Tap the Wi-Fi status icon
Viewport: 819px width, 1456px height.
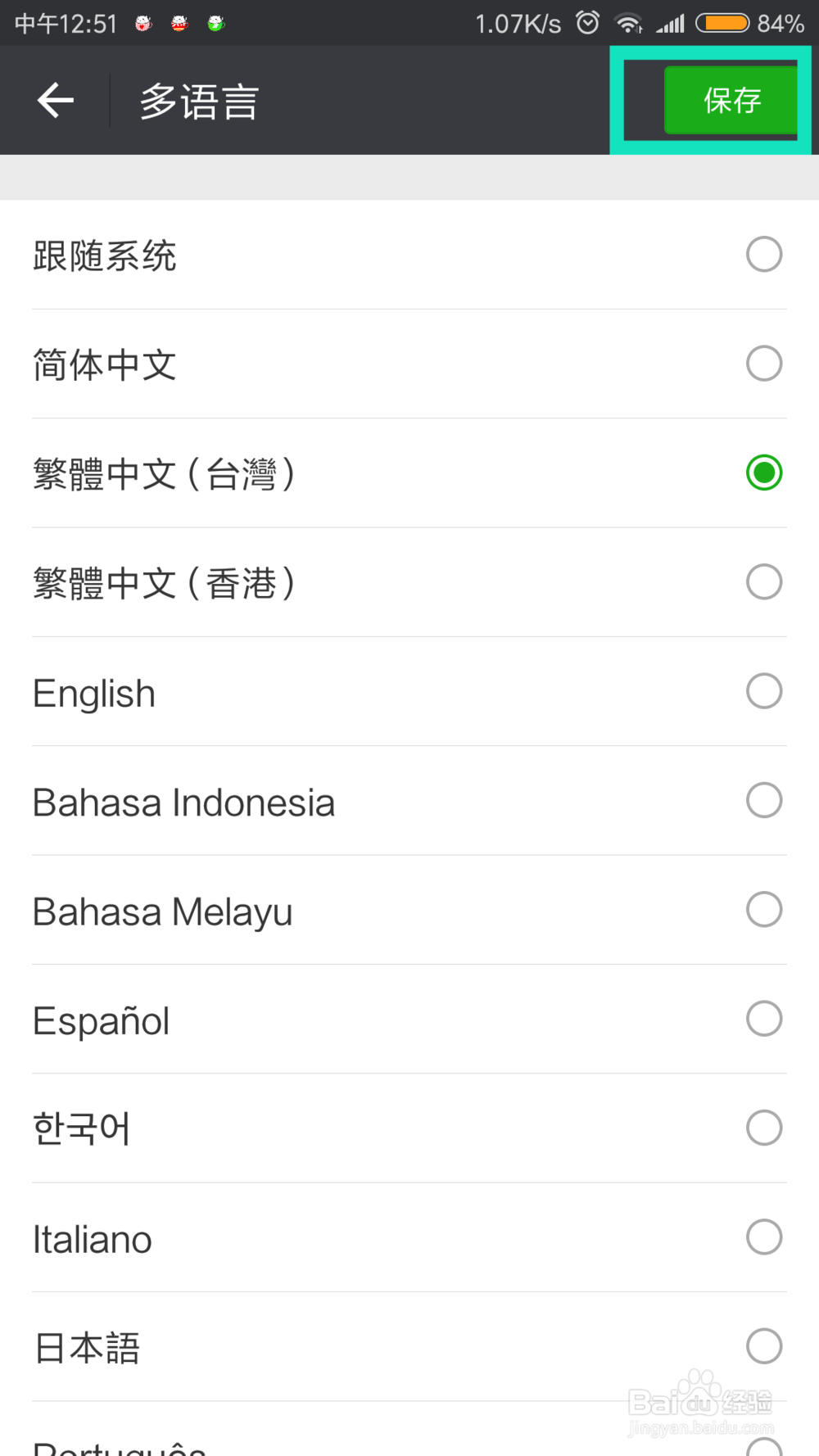click(628, 24)
